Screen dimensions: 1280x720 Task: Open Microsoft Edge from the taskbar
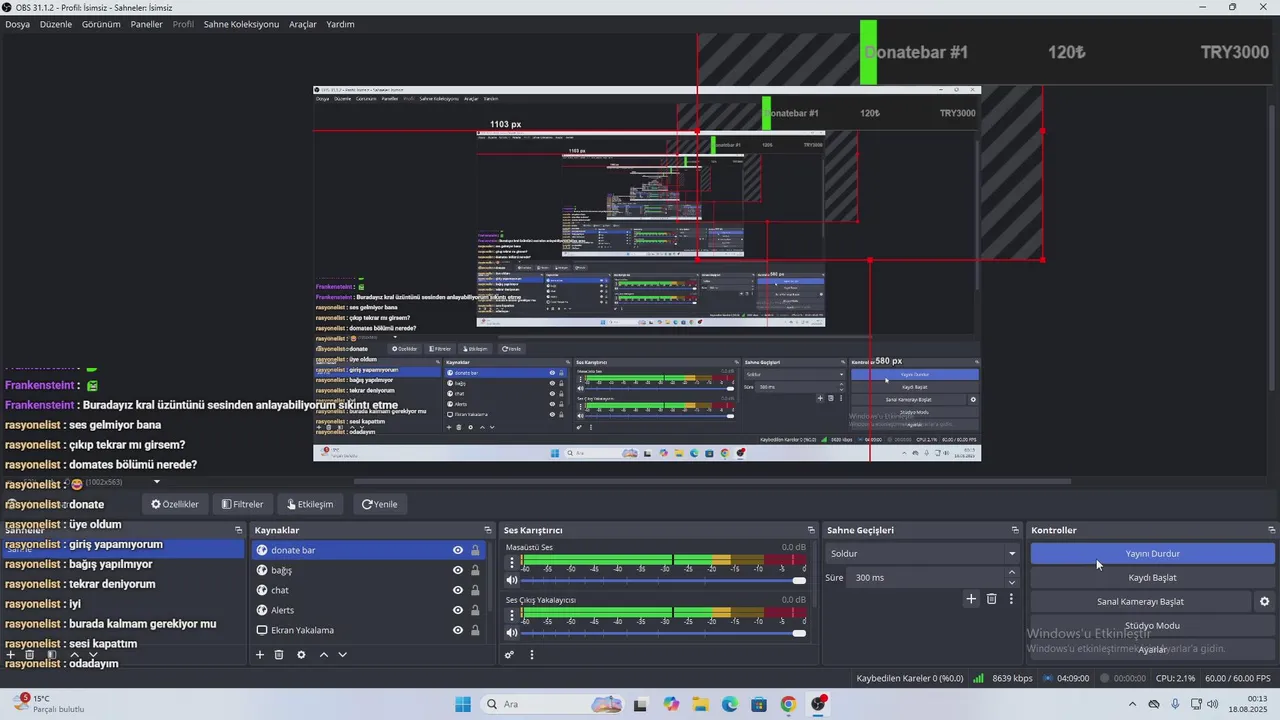tap(730, 704)
